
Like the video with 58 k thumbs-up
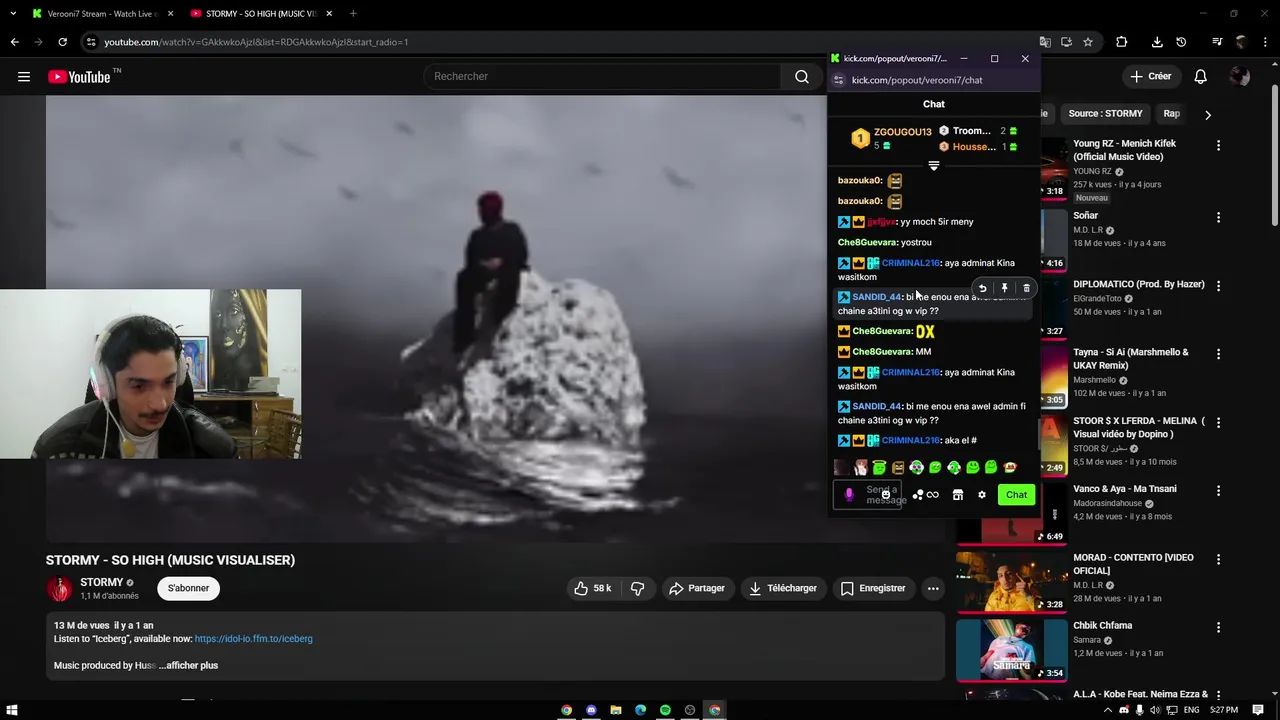[x=592, y=588]
